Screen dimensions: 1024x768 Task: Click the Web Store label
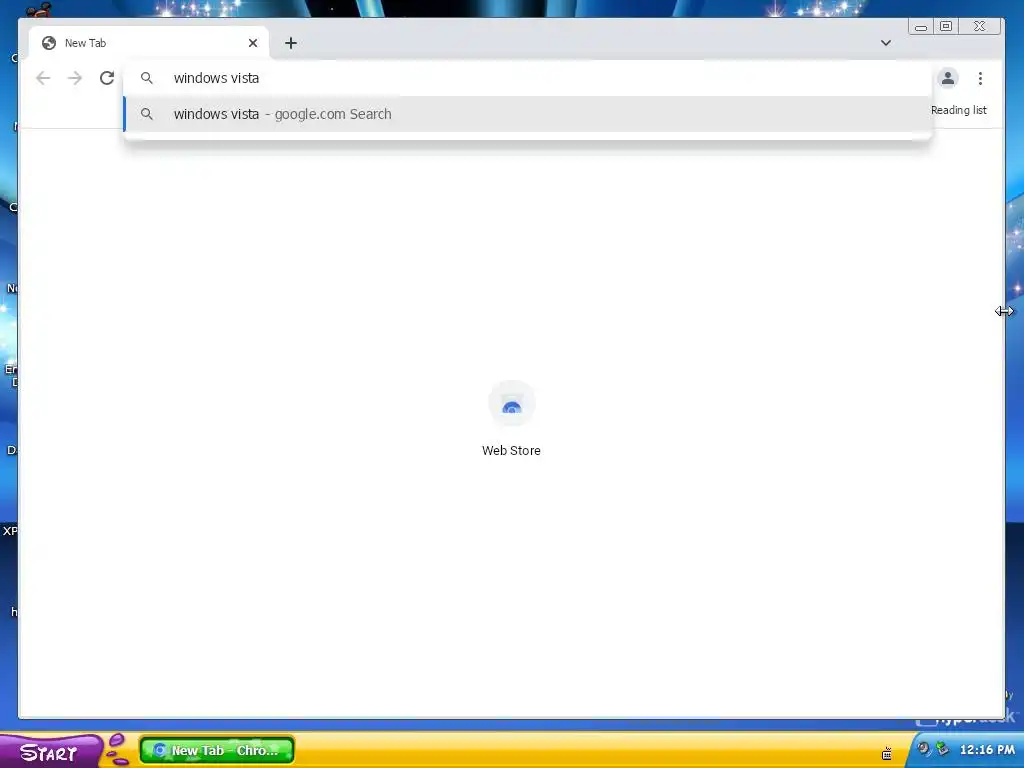511,451
